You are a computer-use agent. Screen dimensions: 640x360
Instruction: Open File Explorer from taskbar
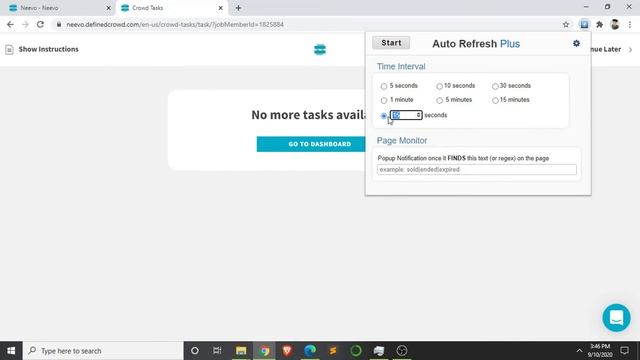click(241, 351)
